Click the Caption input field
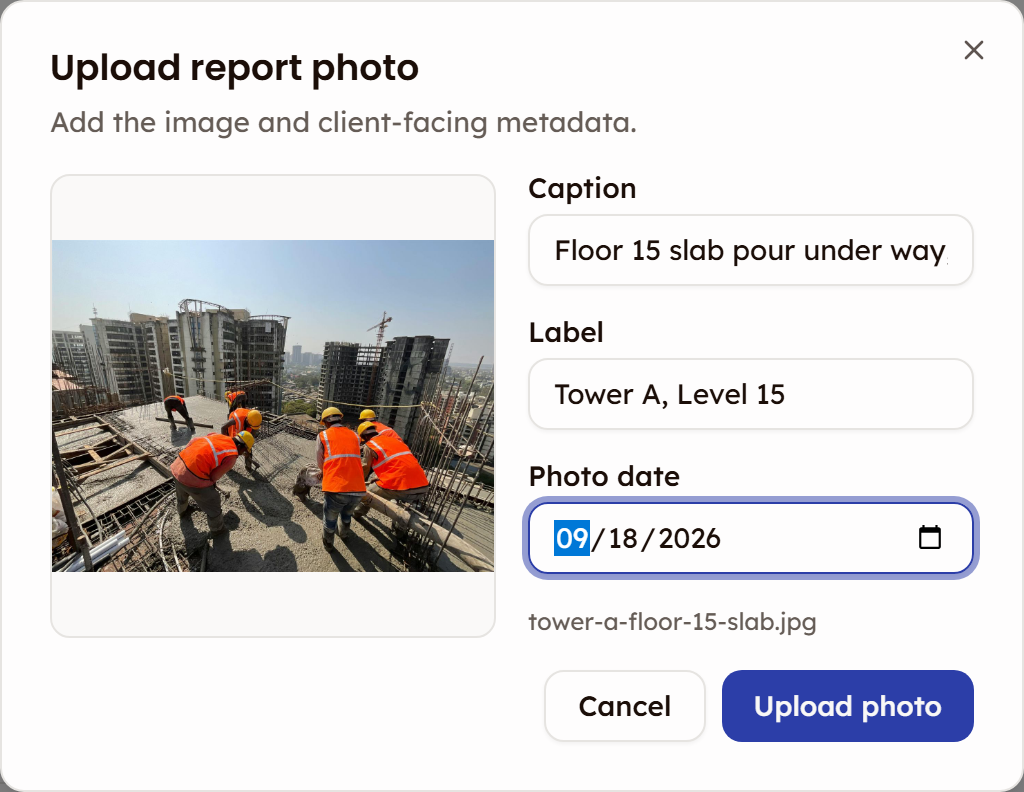The height and width of the screenshot is (792, 1024). (x=750, y=250)
